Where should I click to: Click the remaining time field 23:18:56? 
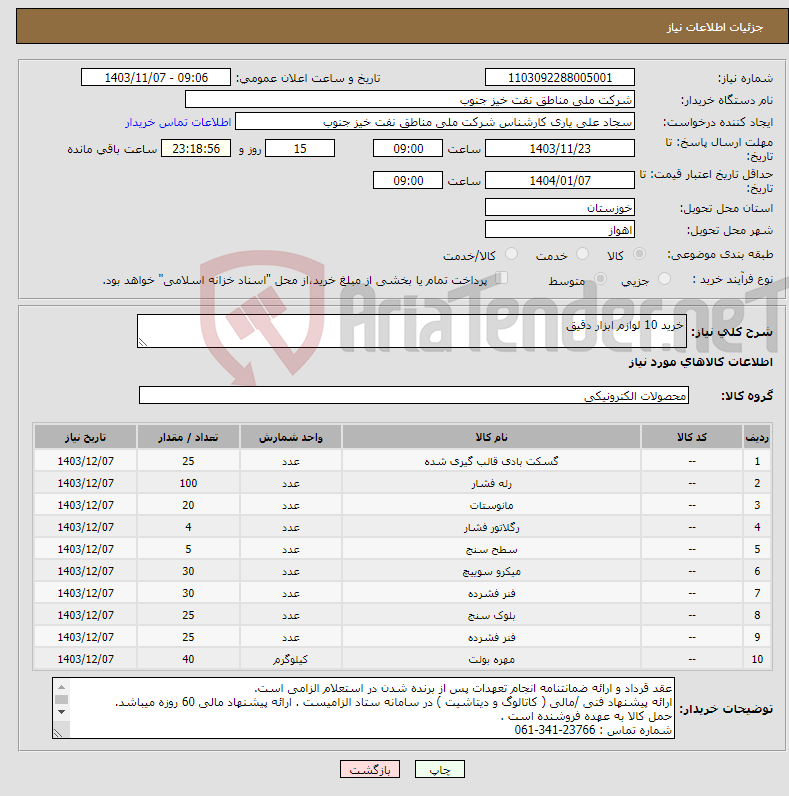coord(196,148)
